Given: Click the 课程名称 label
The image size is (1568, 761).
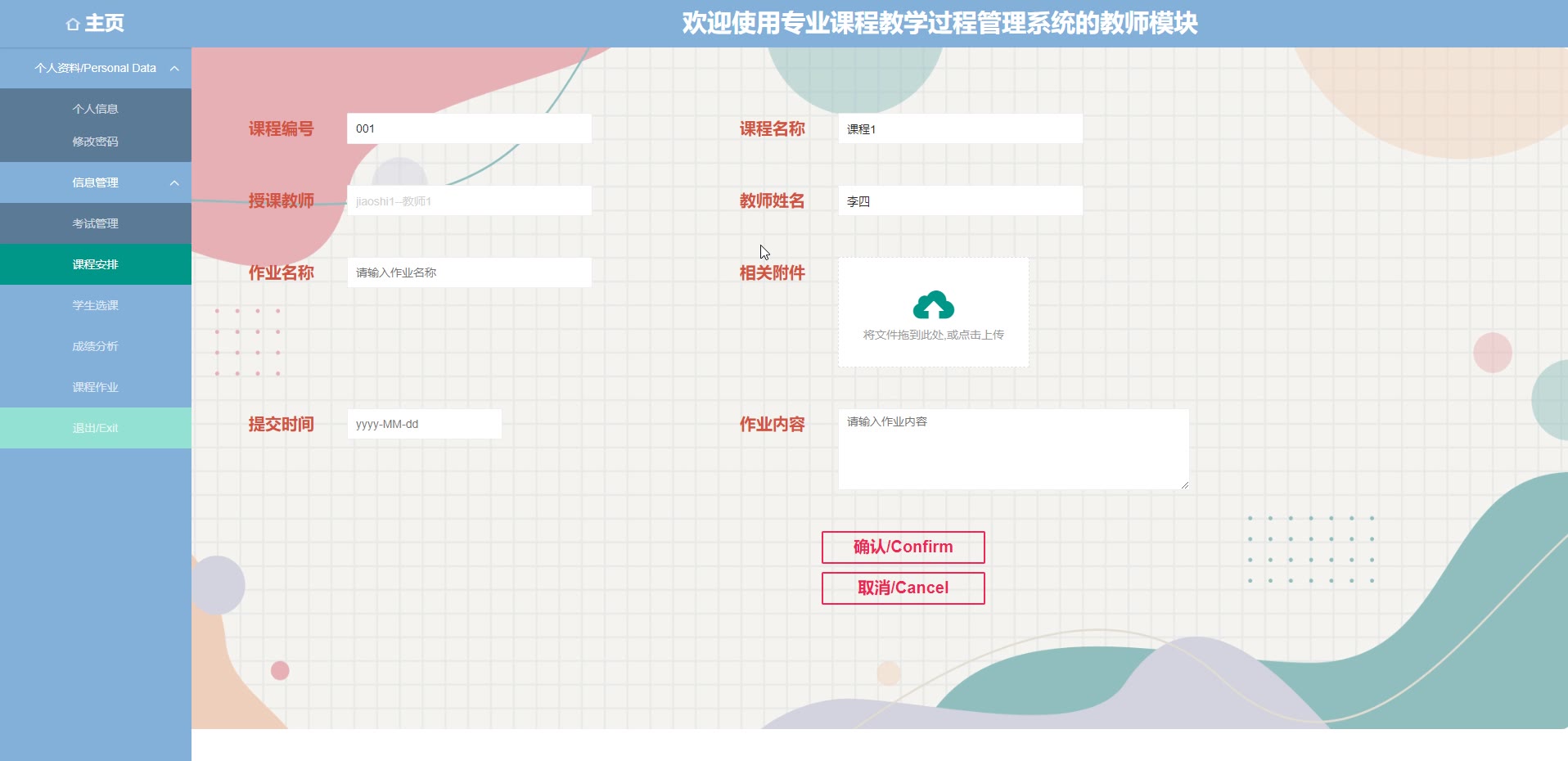Looking at the screenshot, I should pyautogui.click(x=773, y=128).
